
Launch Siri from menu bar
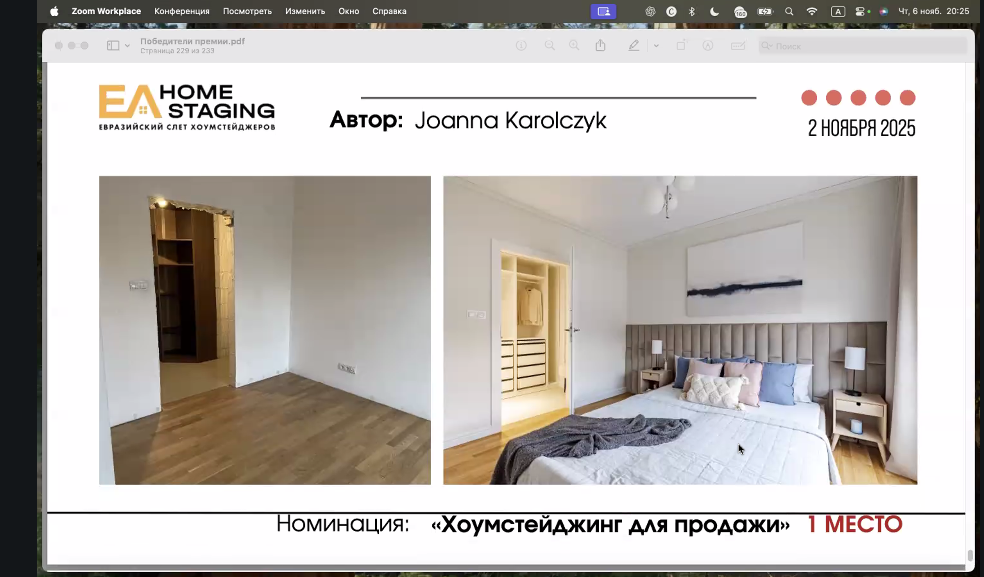[x=884, y=11]
